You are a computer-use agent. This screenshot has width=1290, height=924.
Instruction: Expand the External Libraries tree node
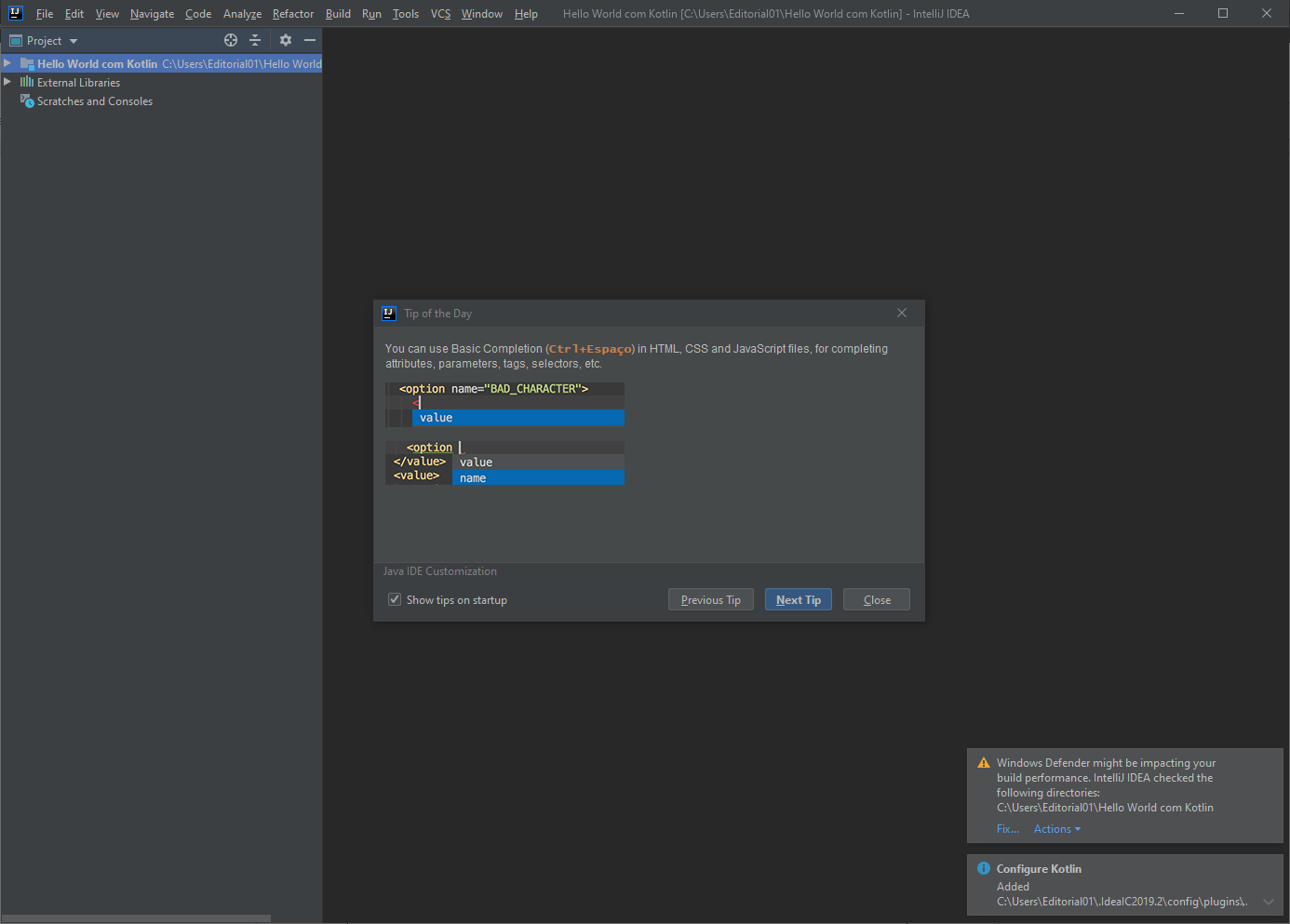(7, 82)
